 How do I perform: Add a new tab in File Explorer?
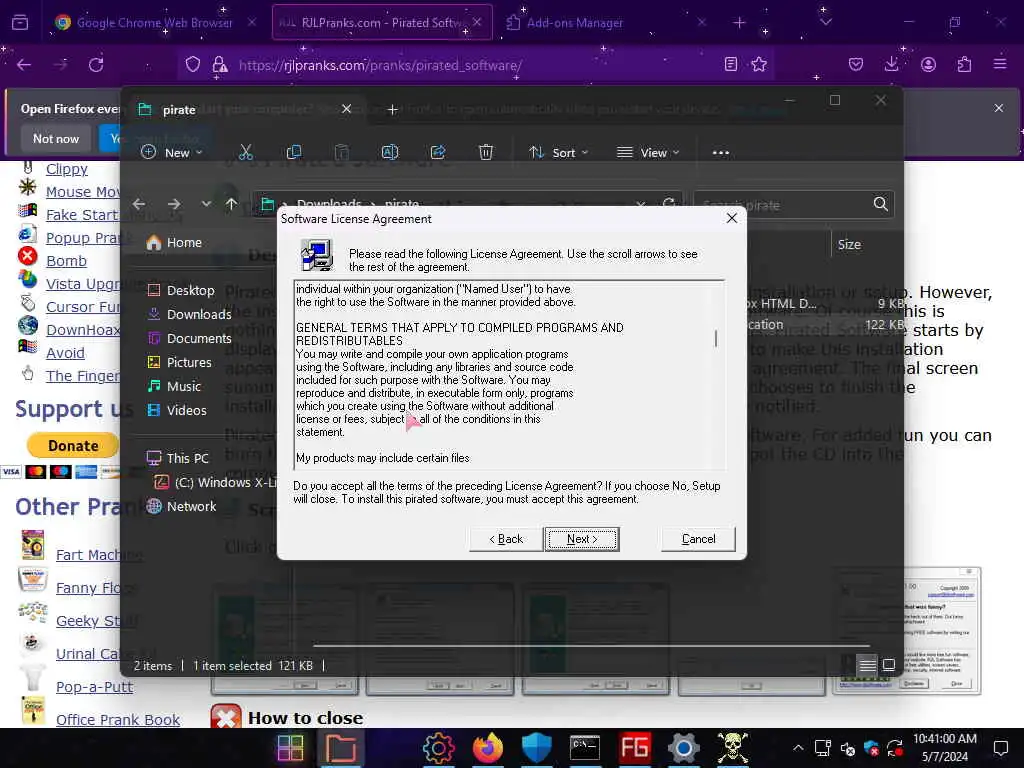392,110
